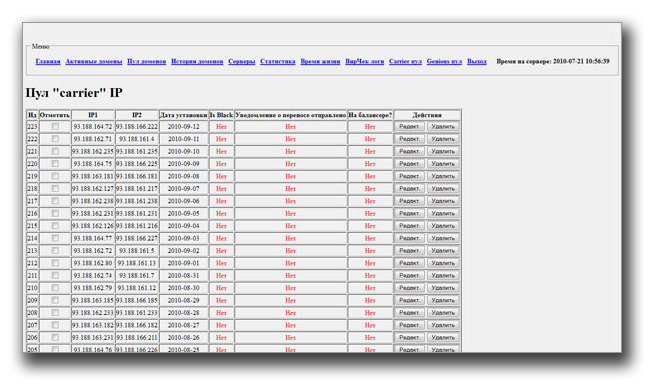Mark the checkbox in row 222
648x385 pixels.
pyautogui.click(x=55, y=139)
